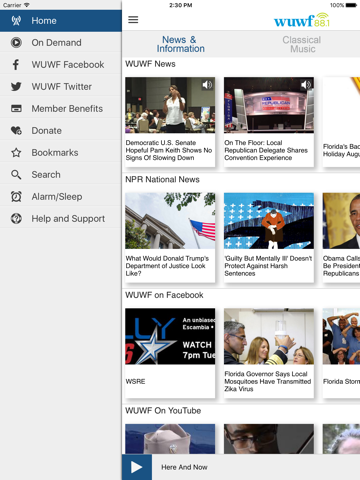This screenshot has width=360, height=480.
Task: Select Member Benefits menu entry
Action: click(x=61, y=109)
